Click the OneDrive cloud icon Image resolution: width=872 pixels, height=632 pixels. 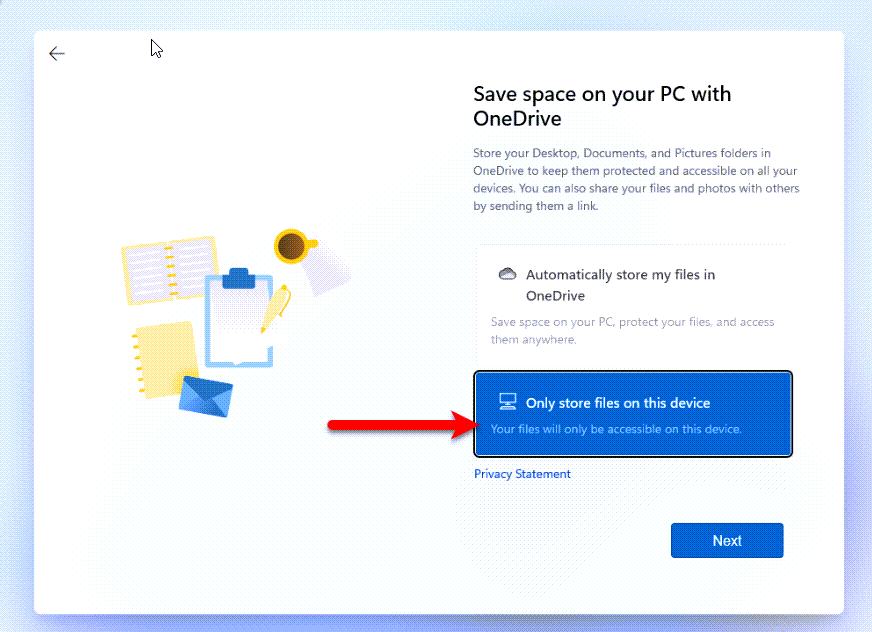[507, 274]
